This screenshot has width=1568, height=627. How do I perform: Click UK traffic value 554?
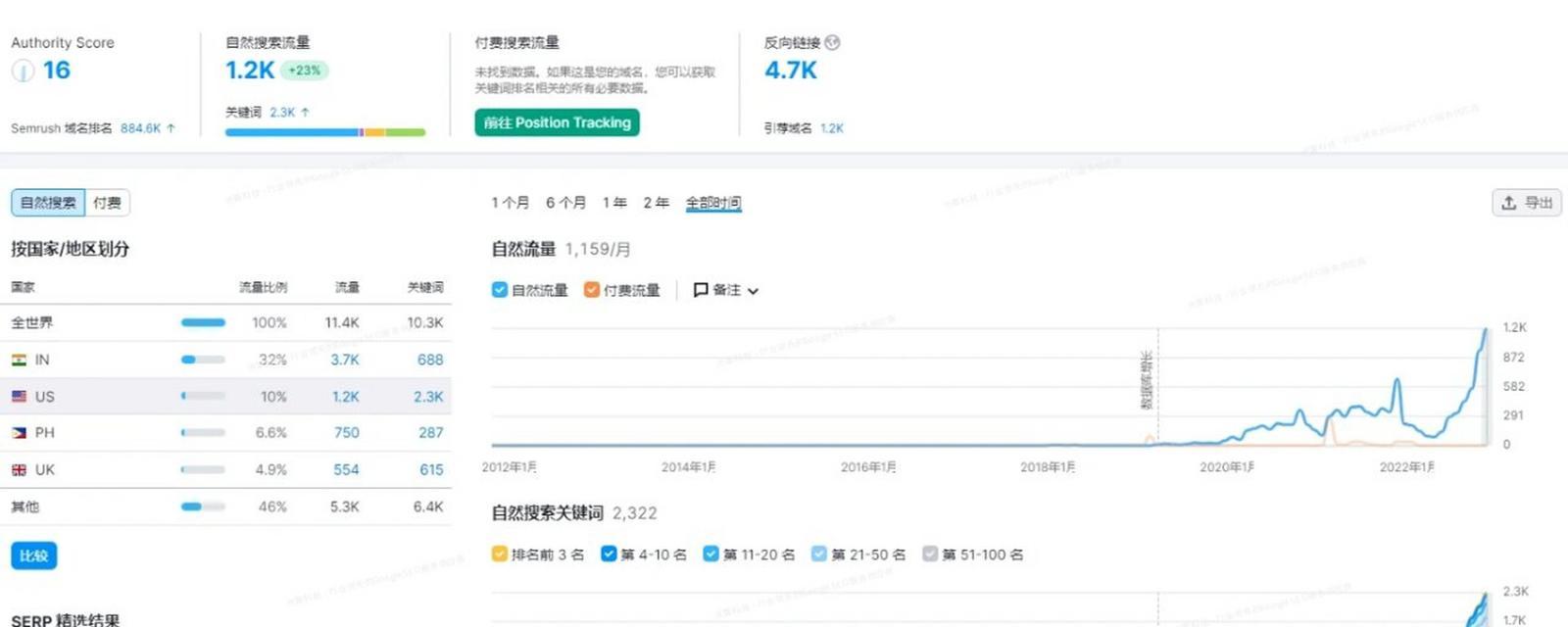pos(346,470)
